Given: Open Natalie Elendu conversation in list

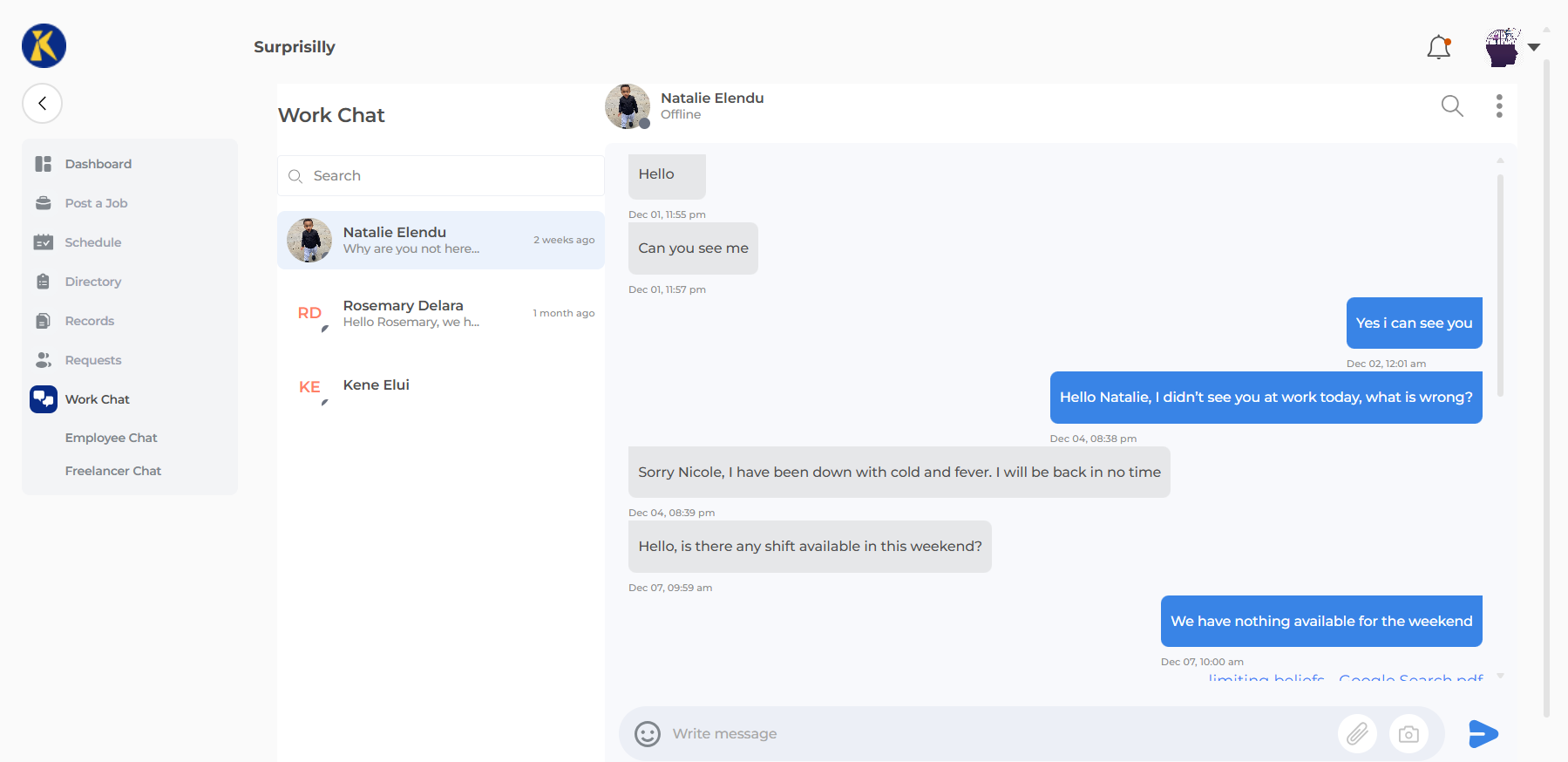Looking at the screenshot, I should [441, 240].
